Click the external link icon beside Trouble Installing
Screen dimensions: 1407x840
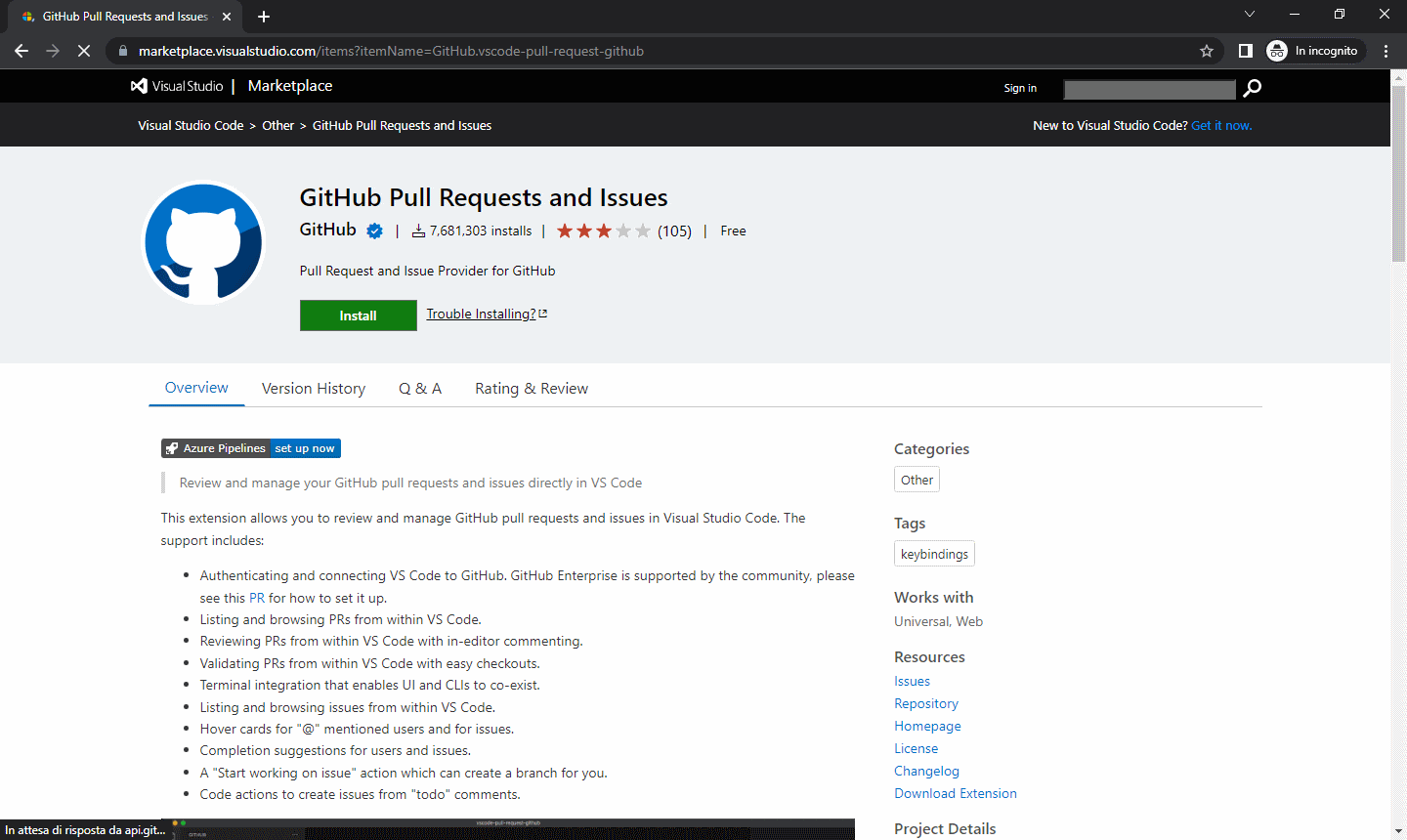click(543, 314)
